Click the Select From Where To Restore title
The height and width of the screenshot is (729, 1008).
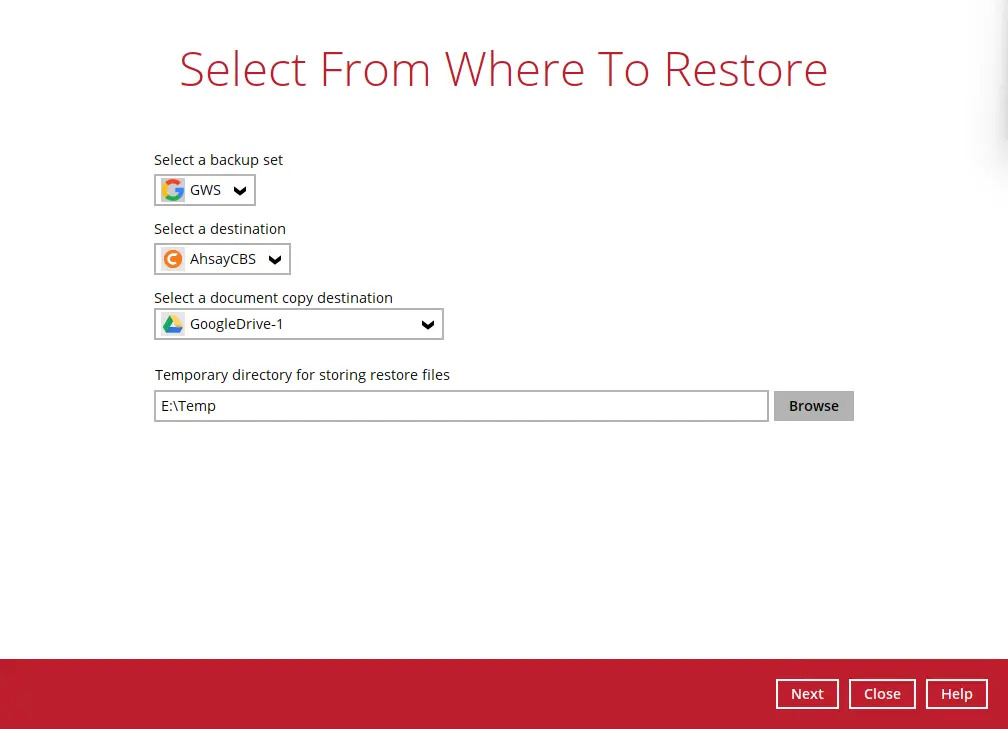click(503, 68)
